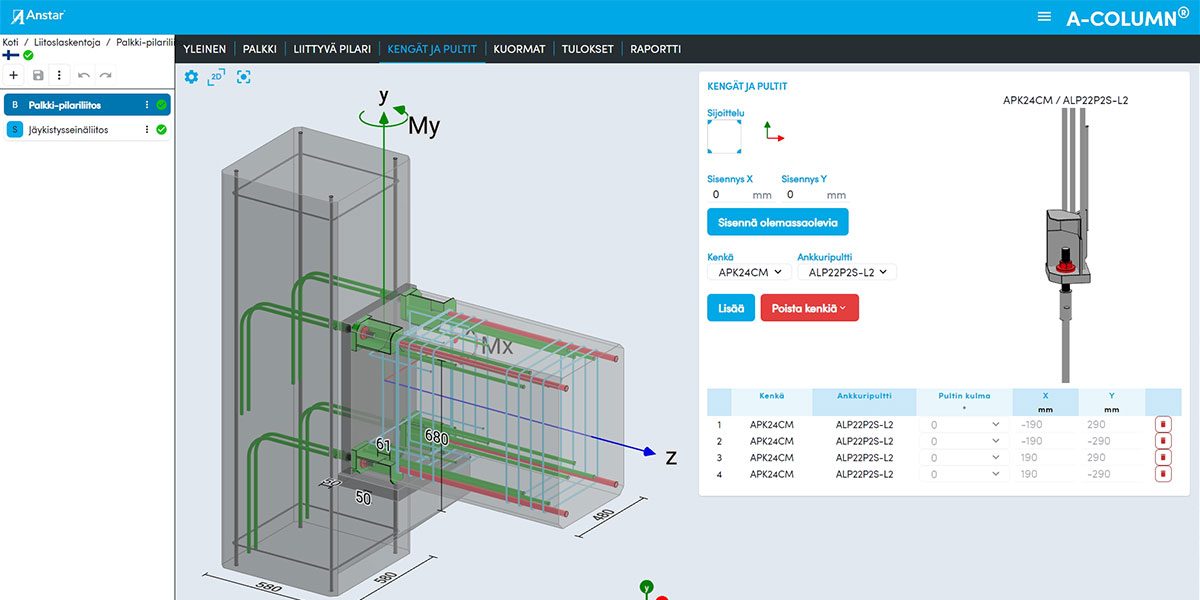Open the Pultin kulma dropdown in row 3
1200x600 pixels.
[964, 457]
